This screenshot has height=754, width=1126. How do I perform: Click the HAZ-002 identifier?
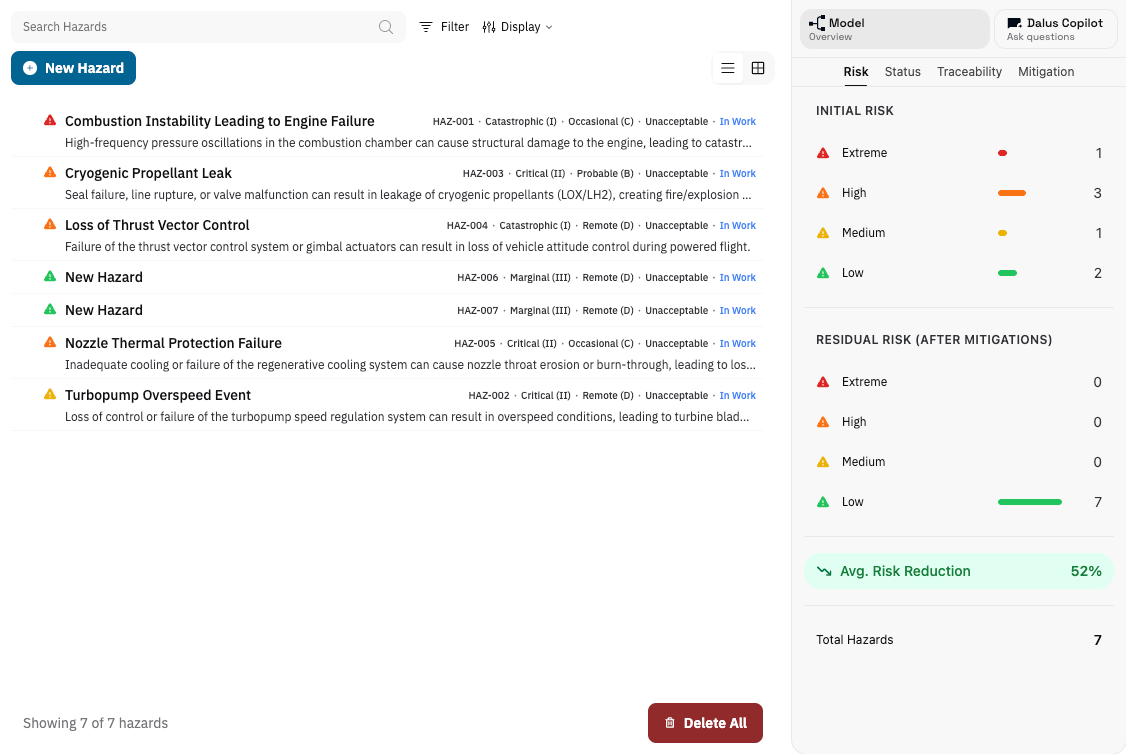489,396
